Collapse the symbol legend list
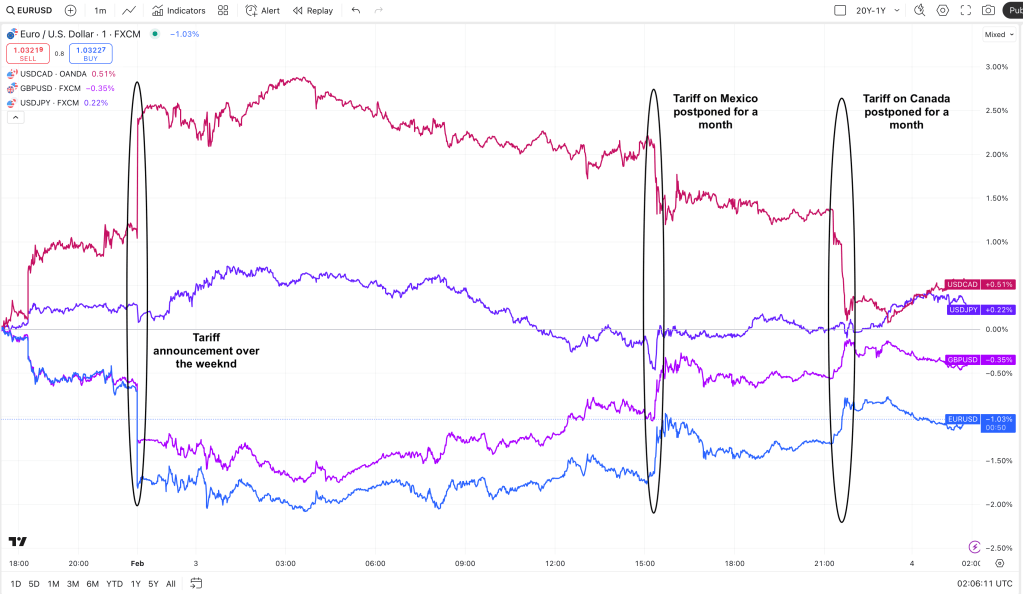 [15, 117]
